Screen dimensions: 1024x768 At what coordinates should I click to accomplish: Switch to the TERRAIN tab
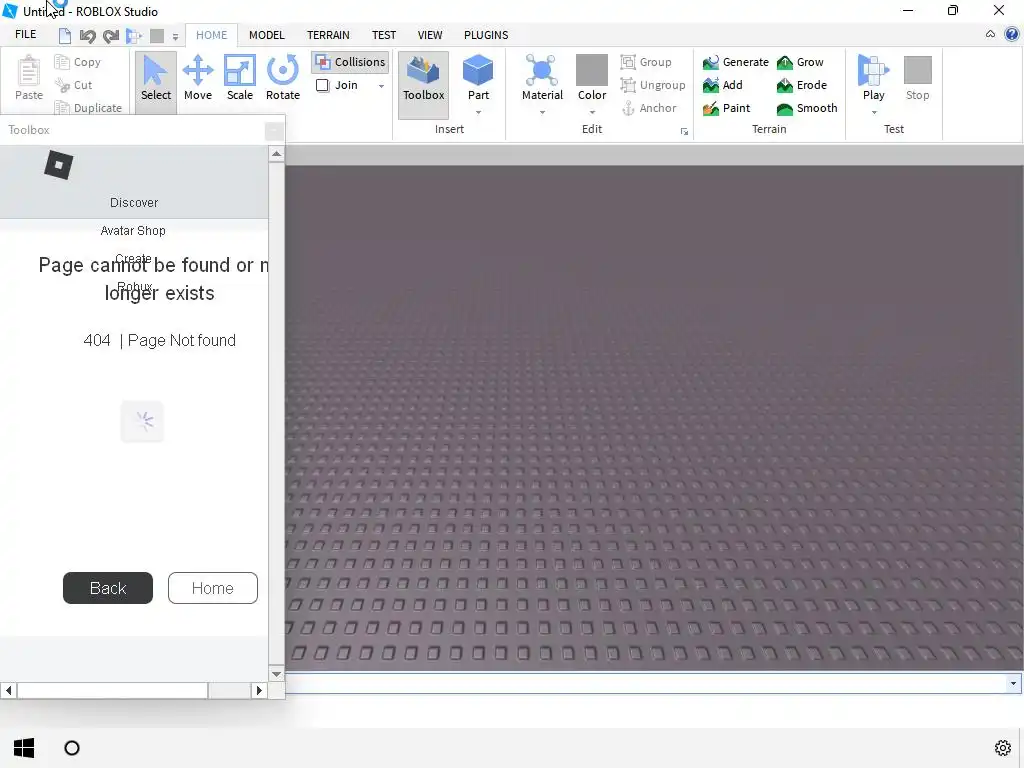328,35
